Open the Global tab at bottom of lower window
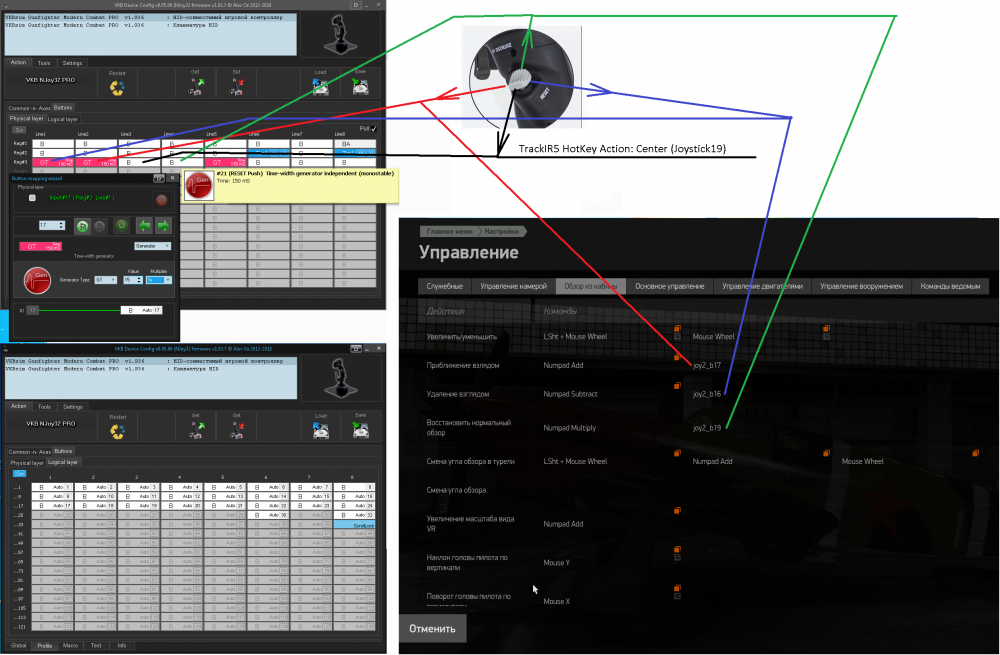The image size is (1000, 655). pos(19,645)
